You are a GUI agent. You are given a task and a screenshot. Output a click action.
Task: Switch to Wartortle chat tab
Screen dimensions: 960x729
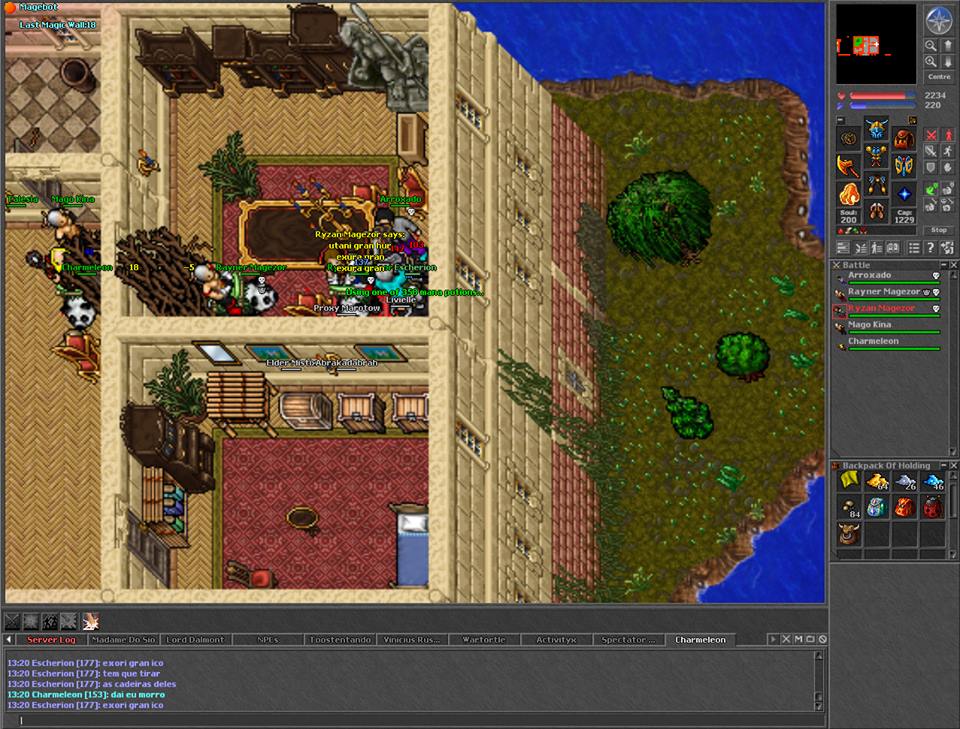(x=484, y=640)
